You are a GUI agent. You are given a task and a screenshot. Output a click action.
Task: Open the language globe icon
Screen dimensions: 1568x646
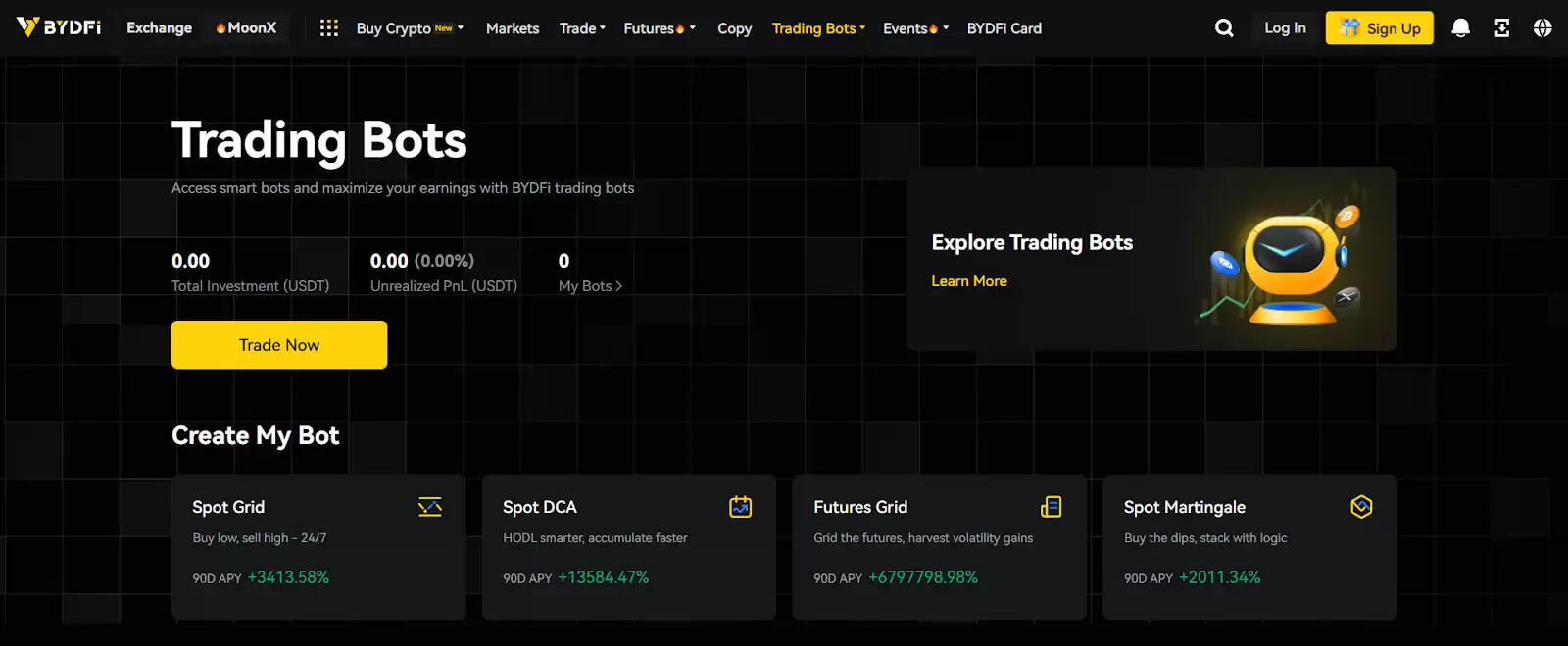pos(1543,28)
